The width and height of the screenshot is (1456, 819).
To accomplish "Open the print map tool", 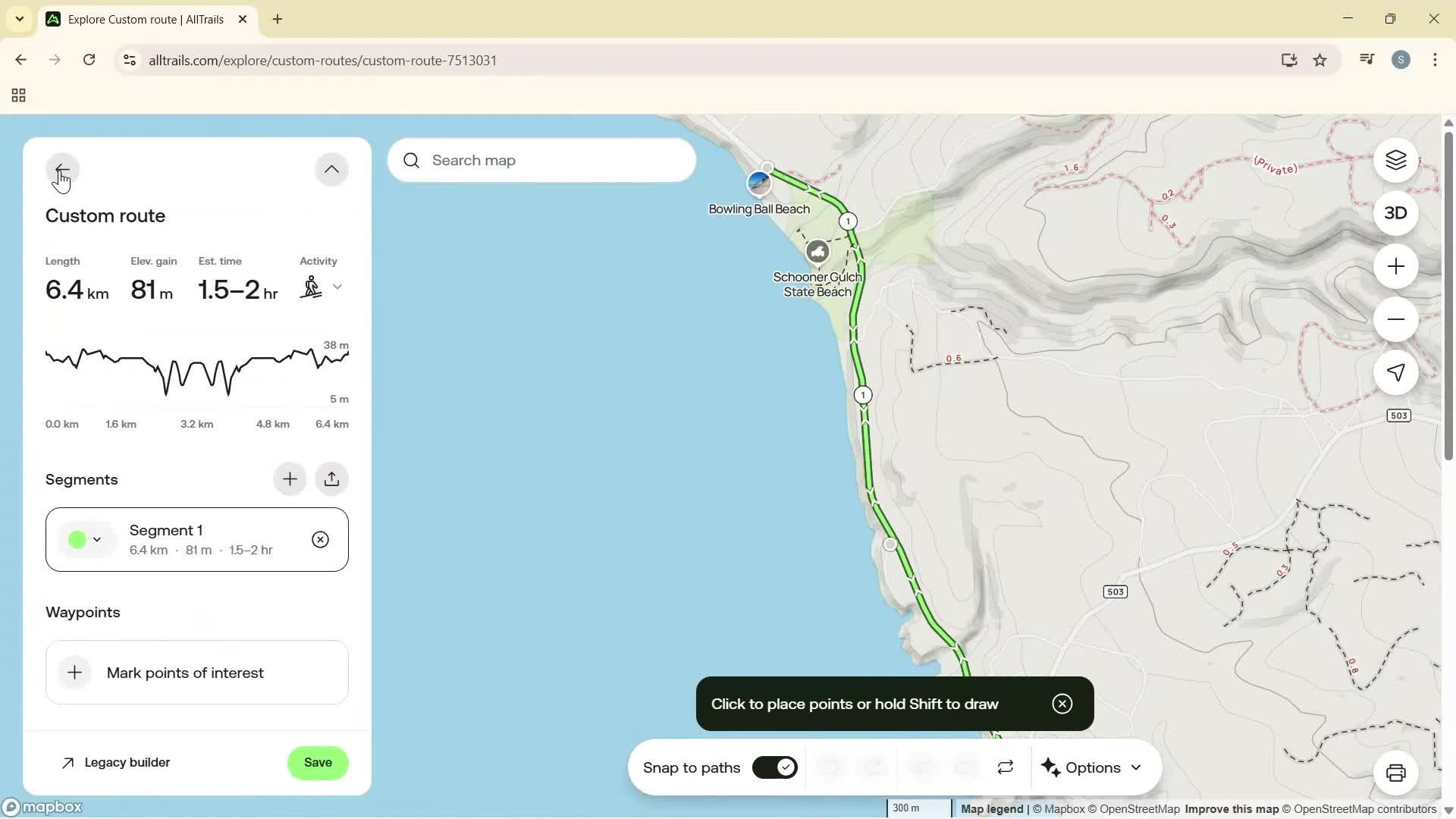I will 1396,773.
